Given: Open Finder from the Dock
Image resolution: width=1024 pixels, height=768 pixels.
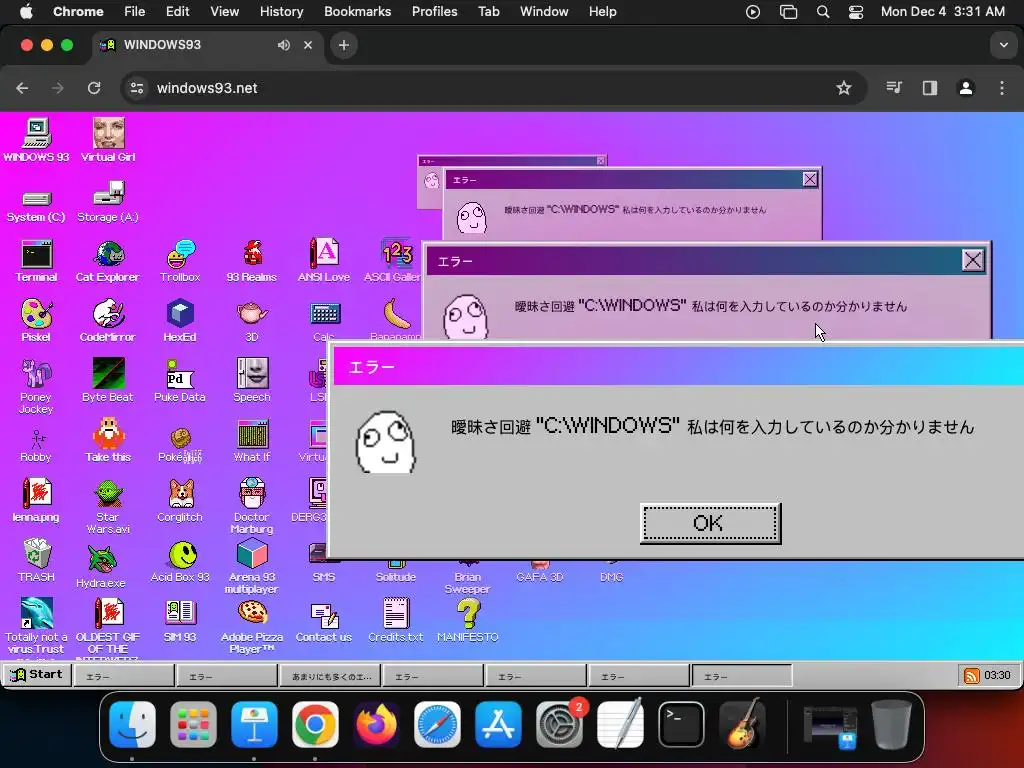Looking at the screenshot, I should pyautogui.click(x=133, y=724).
